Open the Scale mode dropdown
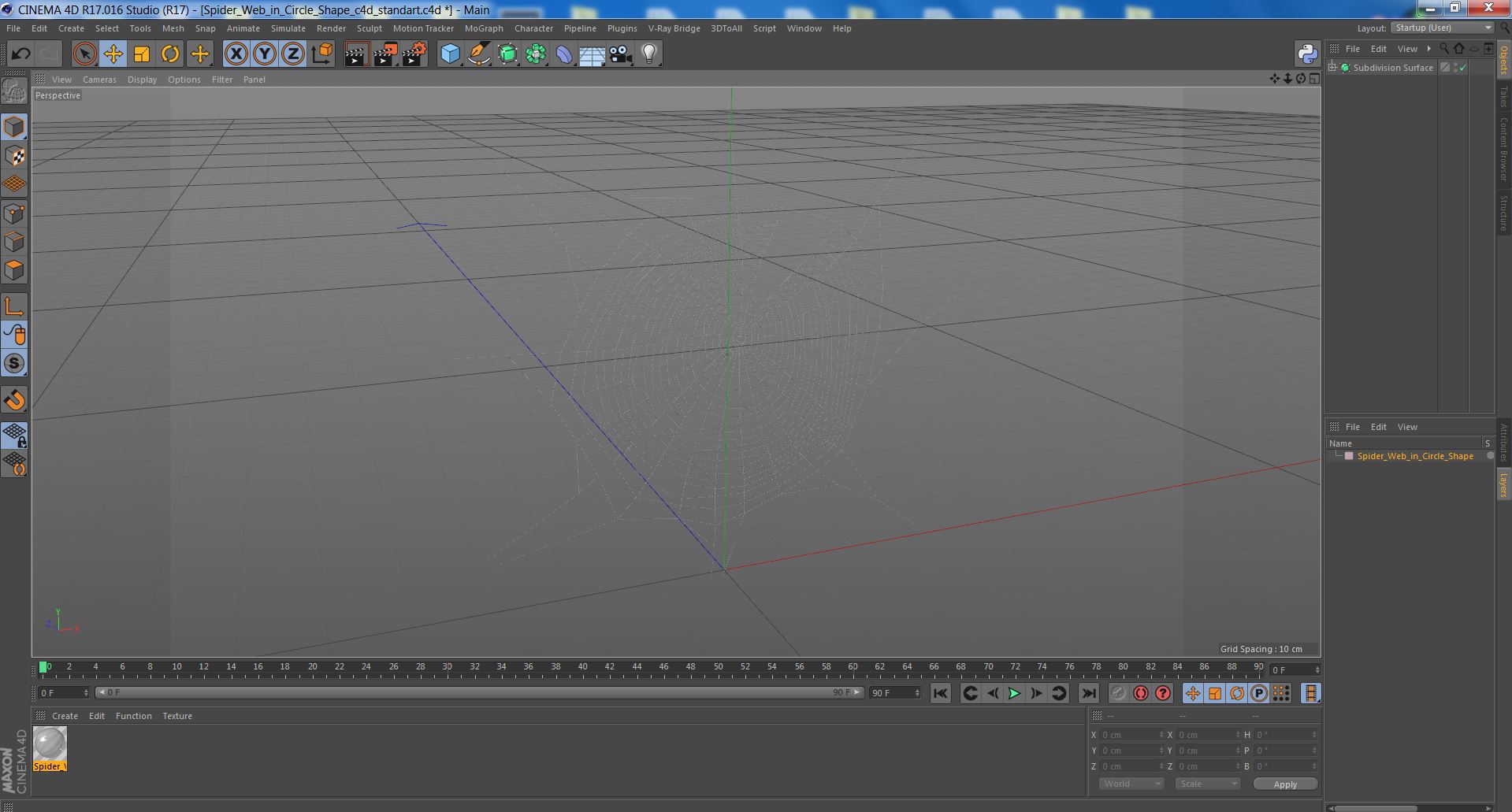Image resolution: width=1512 pixels, height=812 pixels. point(1208,784)
